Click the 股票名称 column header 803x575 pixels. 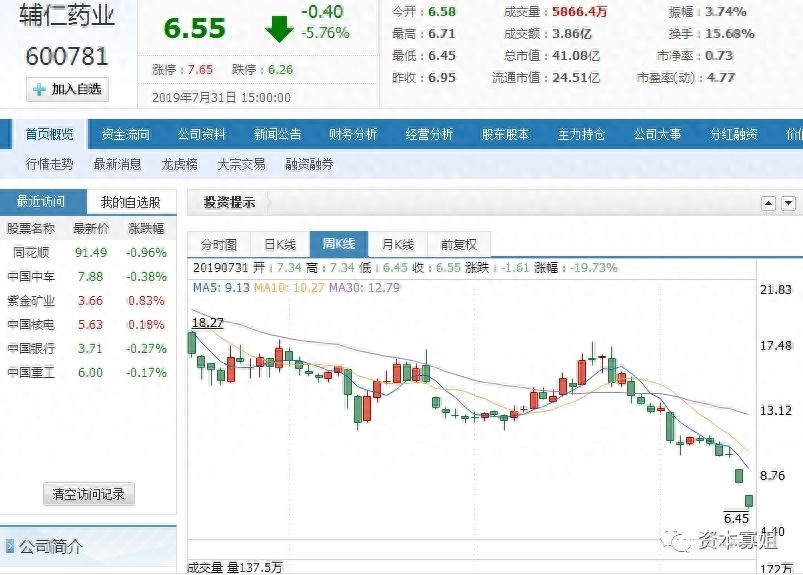(31, 228)
